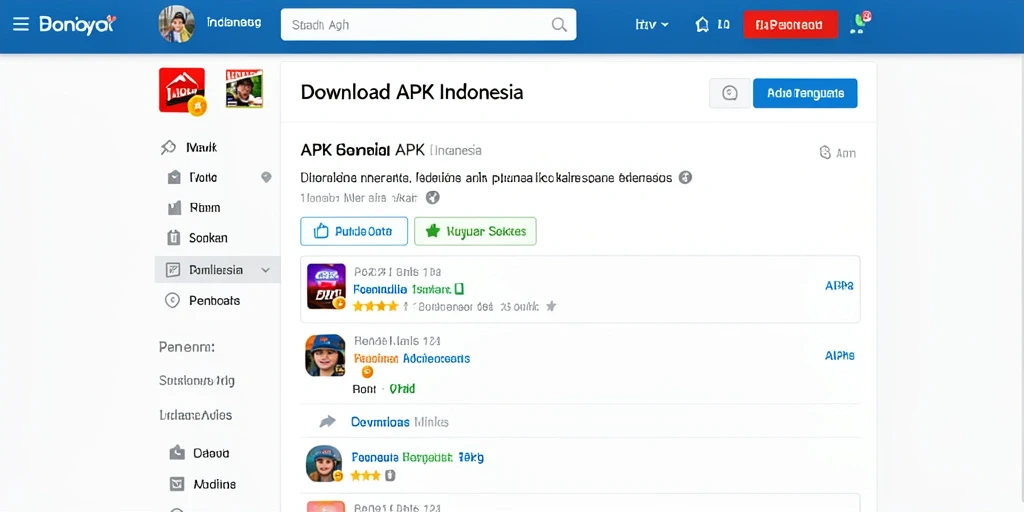The height and width of the screenshot is (512, 1024).
Task: Open the Devmrloas Minks link
Action: pos(400,422)
